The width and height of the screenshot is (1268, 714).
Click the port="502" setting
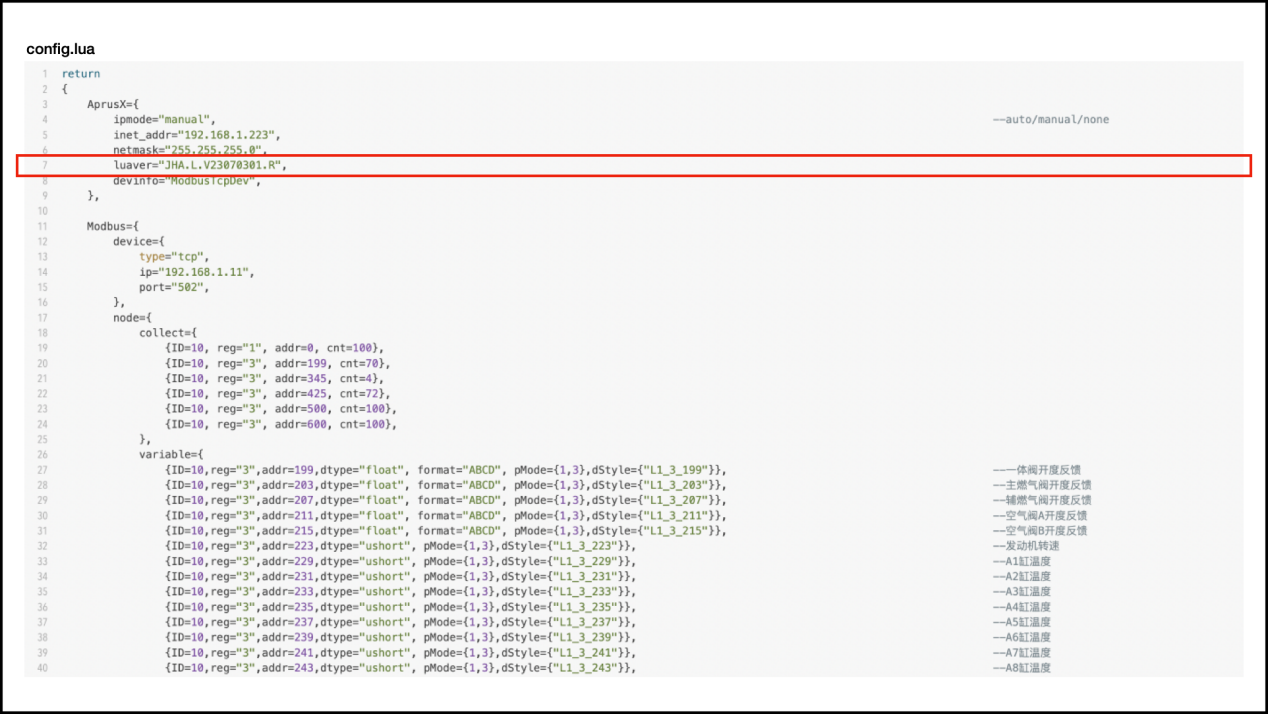(x=174, y=287)
